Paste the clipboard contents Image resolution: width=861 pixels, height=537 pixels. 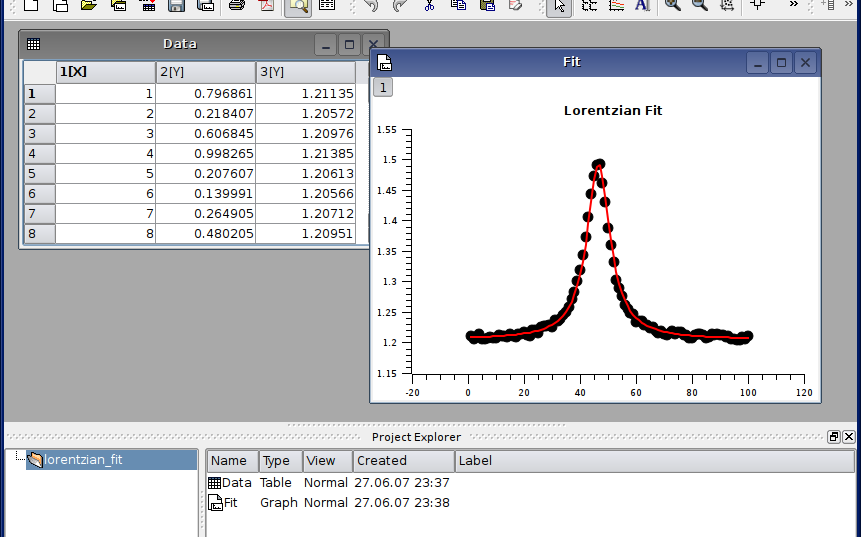tap(487, 5)
